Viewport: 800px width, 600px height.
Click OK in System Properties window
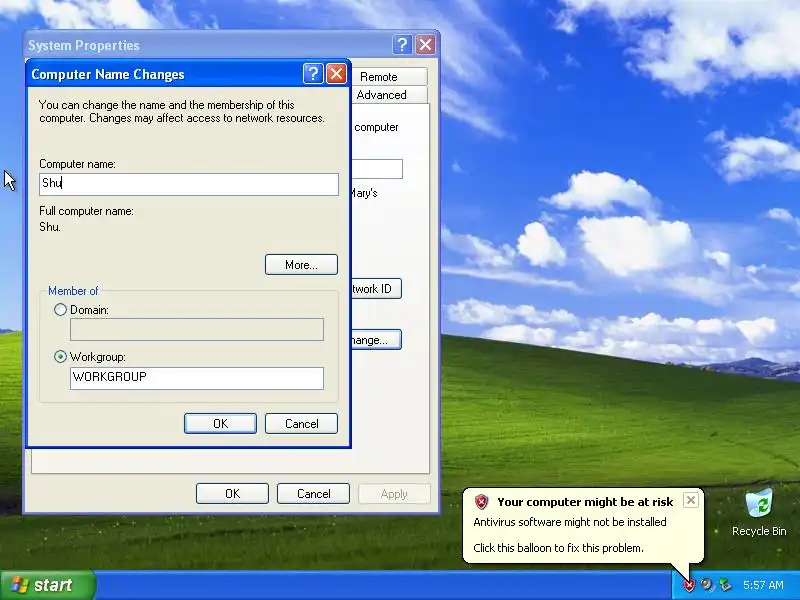coord(232,493)
